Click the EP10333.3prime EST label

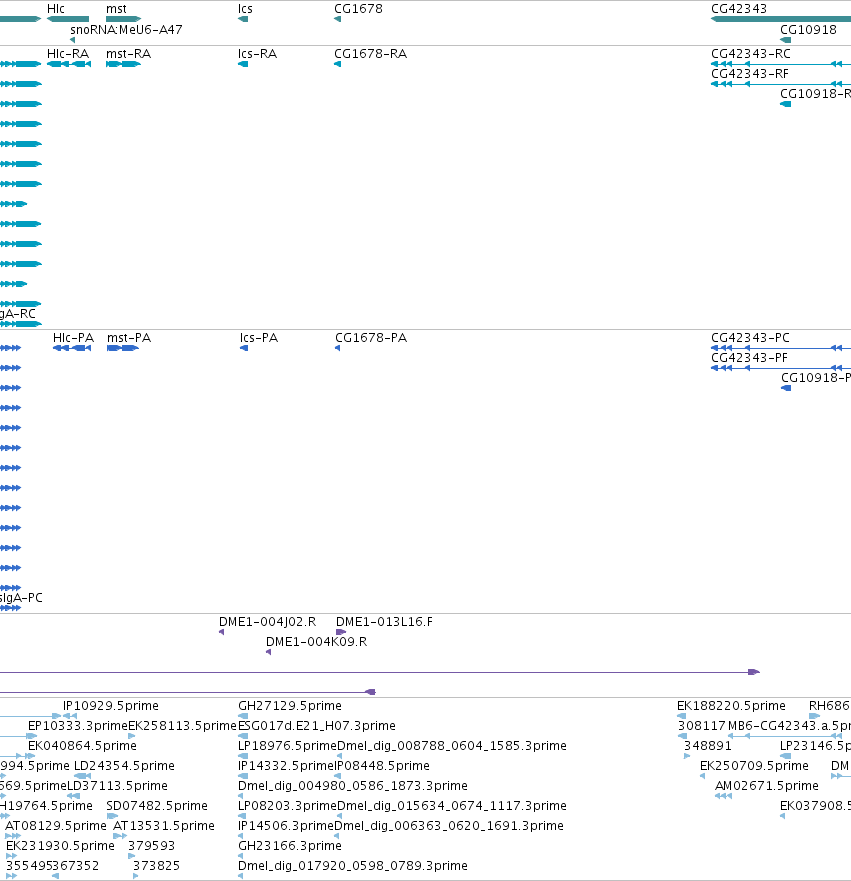(78, 726)
